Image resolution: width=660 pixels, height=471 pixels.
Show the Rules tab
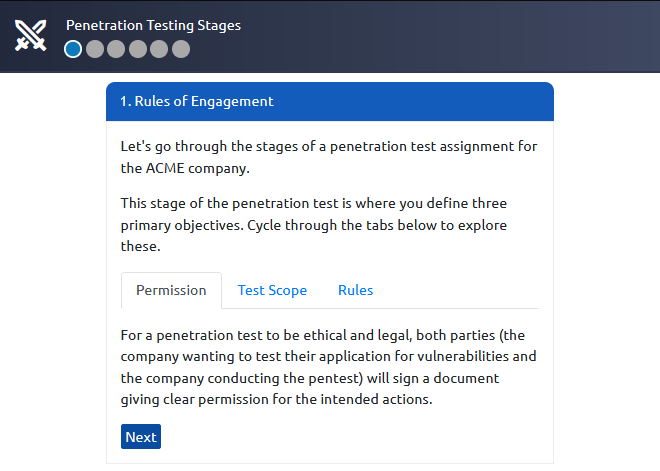click(x=356, y=290)
